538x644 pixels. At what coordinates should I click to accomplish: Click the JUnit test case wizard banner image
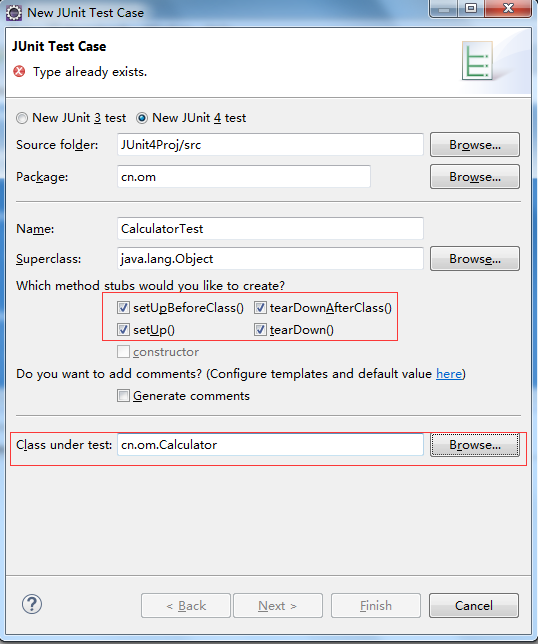(x=477, y=60)
